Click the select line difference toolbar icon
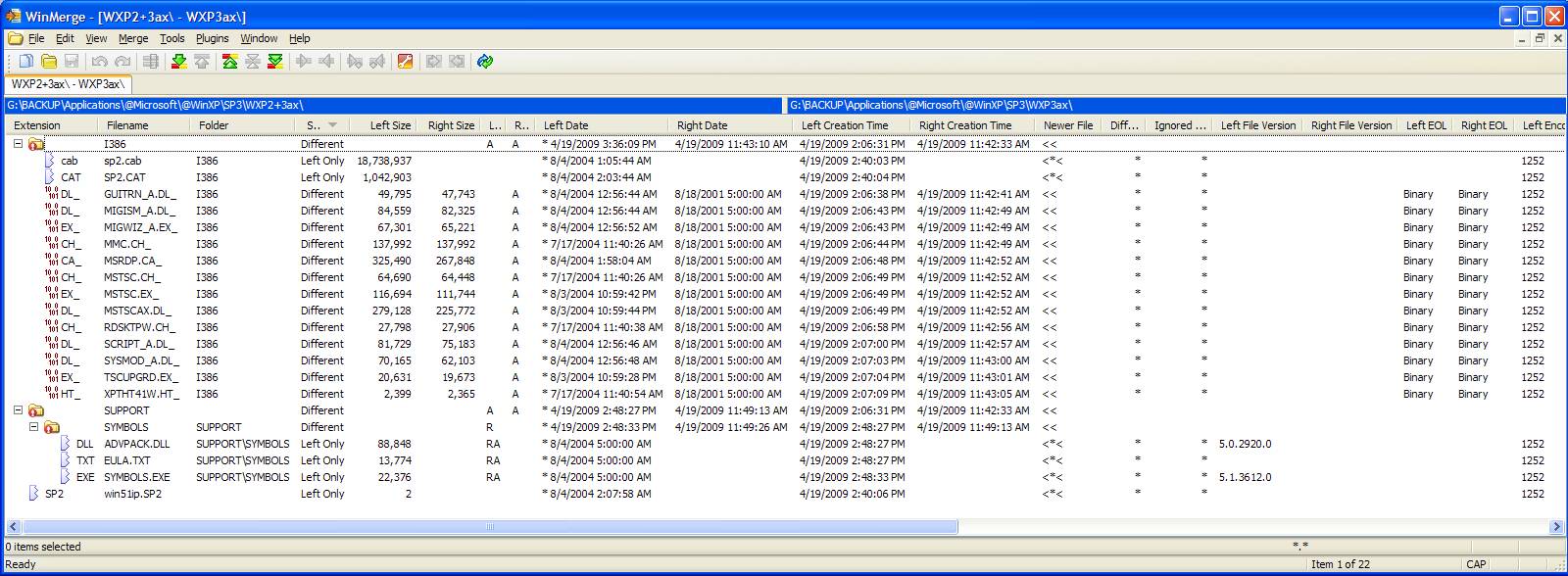This screenshot has height=576, width=1568. pyautogui.click(x=150, y=62)
